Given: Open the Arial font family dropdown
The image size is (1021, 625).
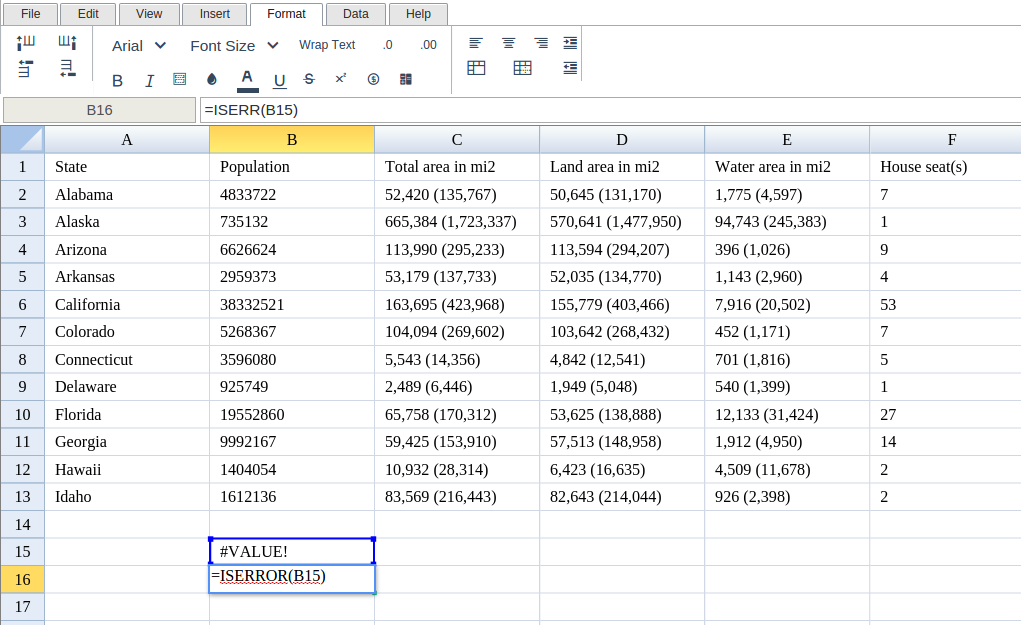Looking at the screenshot, I should (x=139, y=45).
